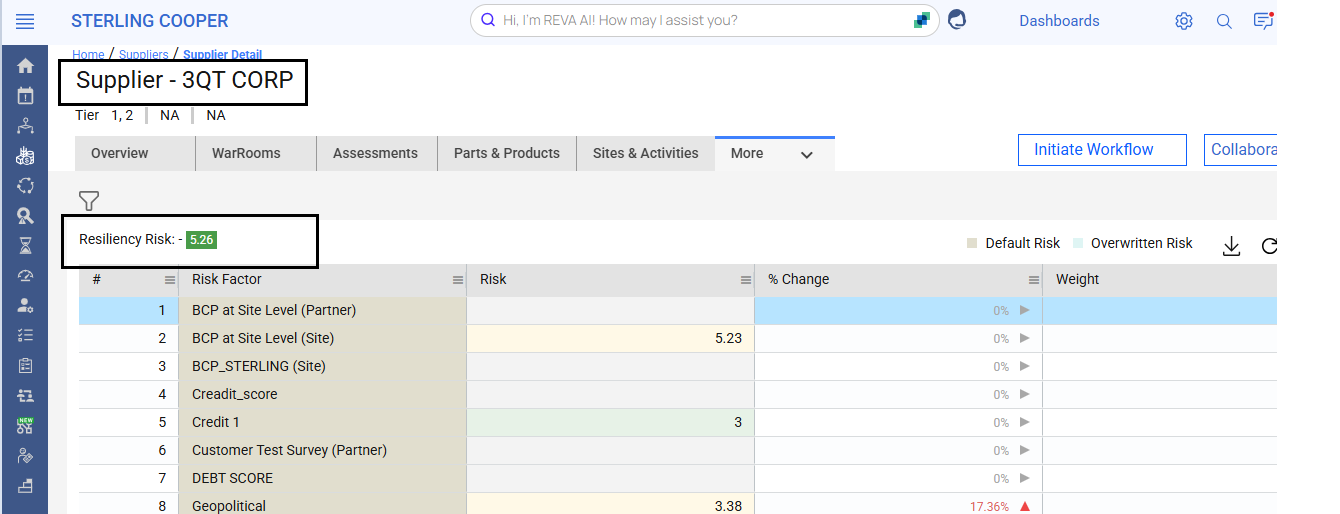The width and height of the screenshot is (1340, 514).
Task: Expand % change arrow for BCP at Site Level (Site)
Action: 1024,338
